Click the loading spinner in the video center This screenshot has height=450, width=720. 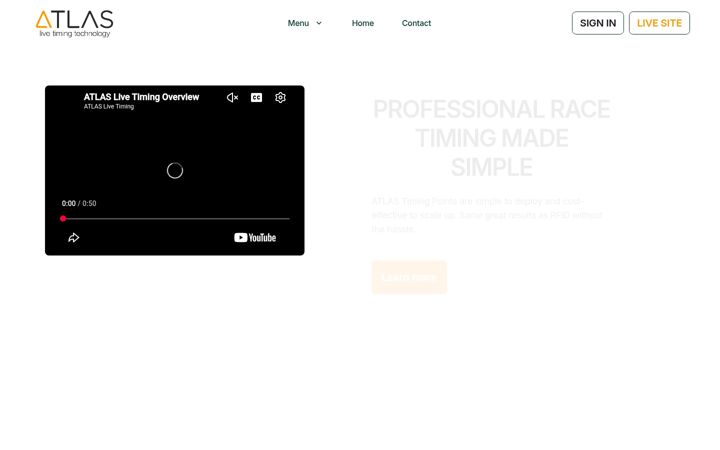click(174, 170)
